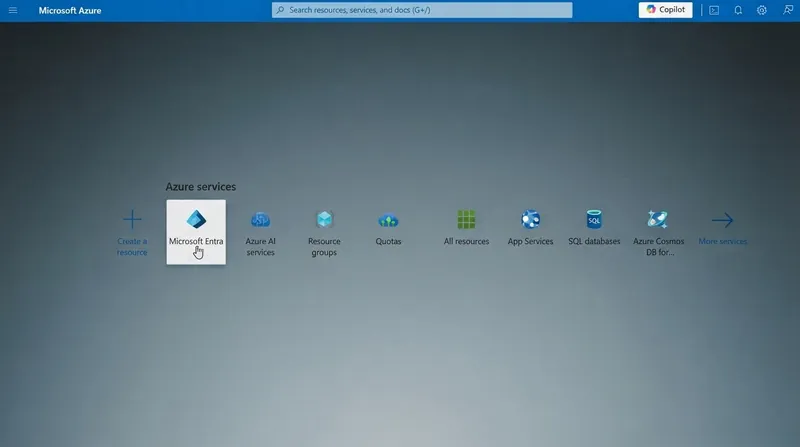Screen dimensions: 800x447
Task: Open the hamburger portal menu
Action: click(x=13, y=10)
